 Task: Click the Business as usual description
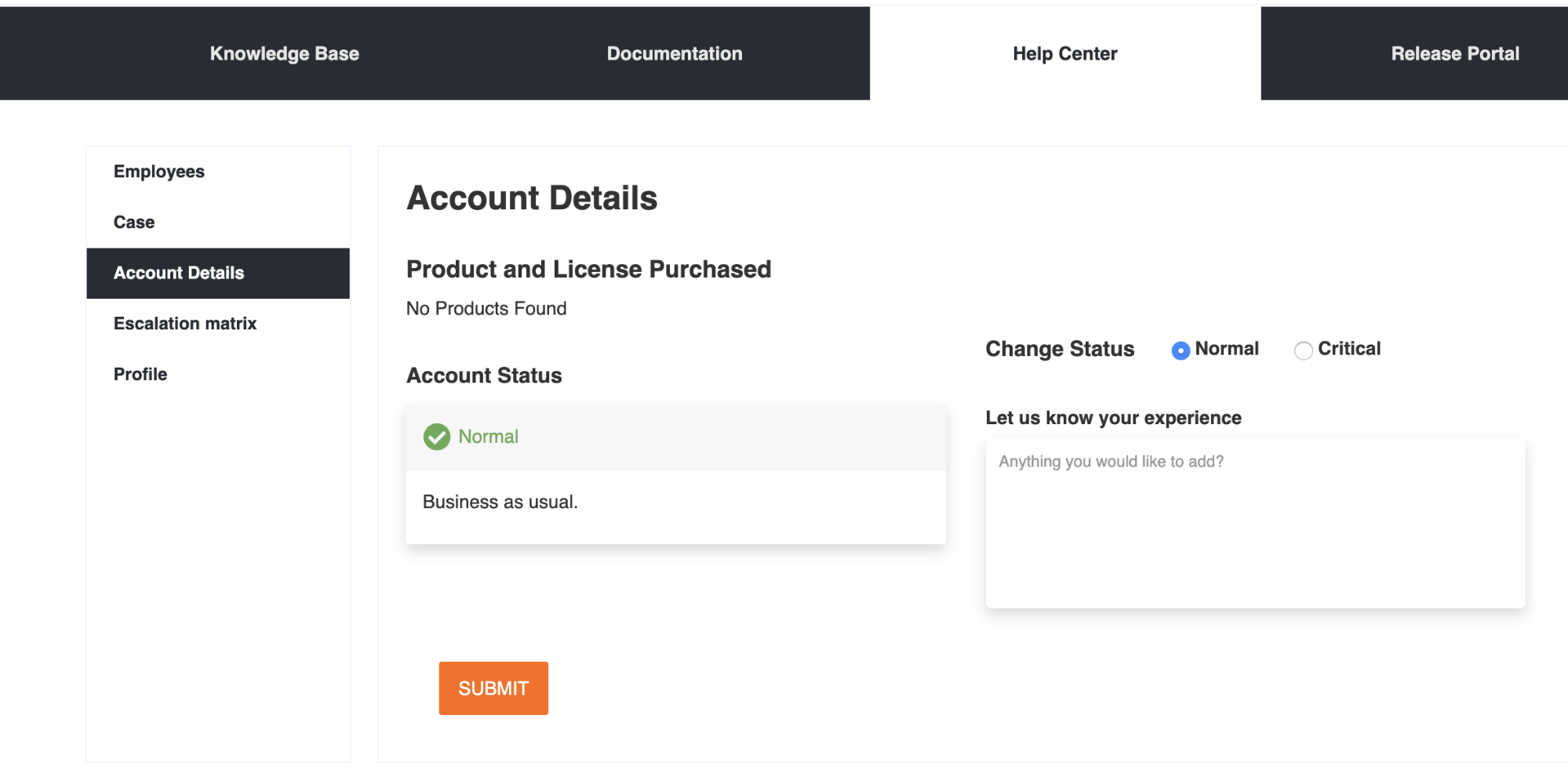[x=500, y=502]
